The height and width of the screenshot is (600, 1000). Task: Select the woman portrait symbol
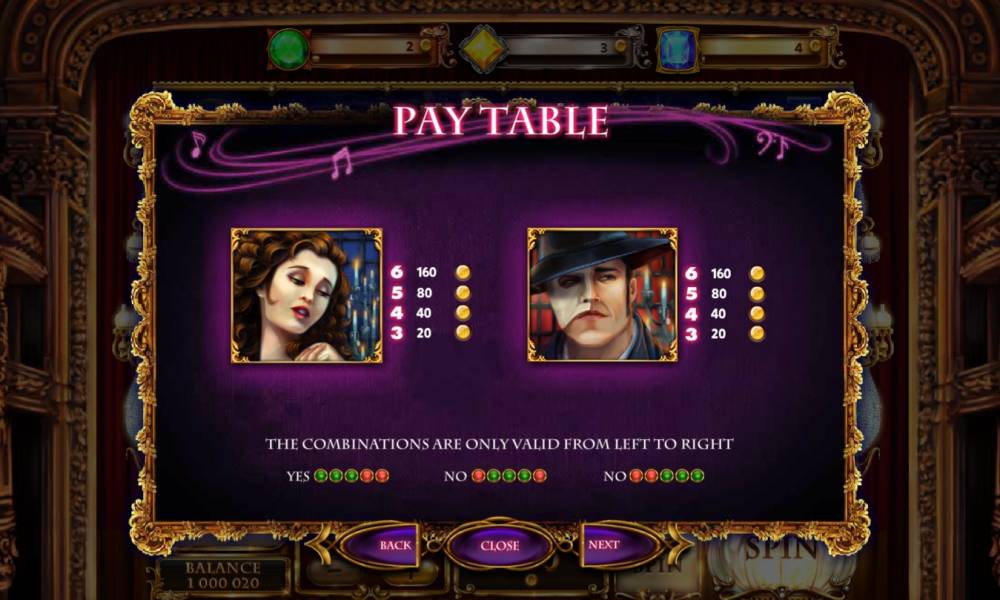307,295
